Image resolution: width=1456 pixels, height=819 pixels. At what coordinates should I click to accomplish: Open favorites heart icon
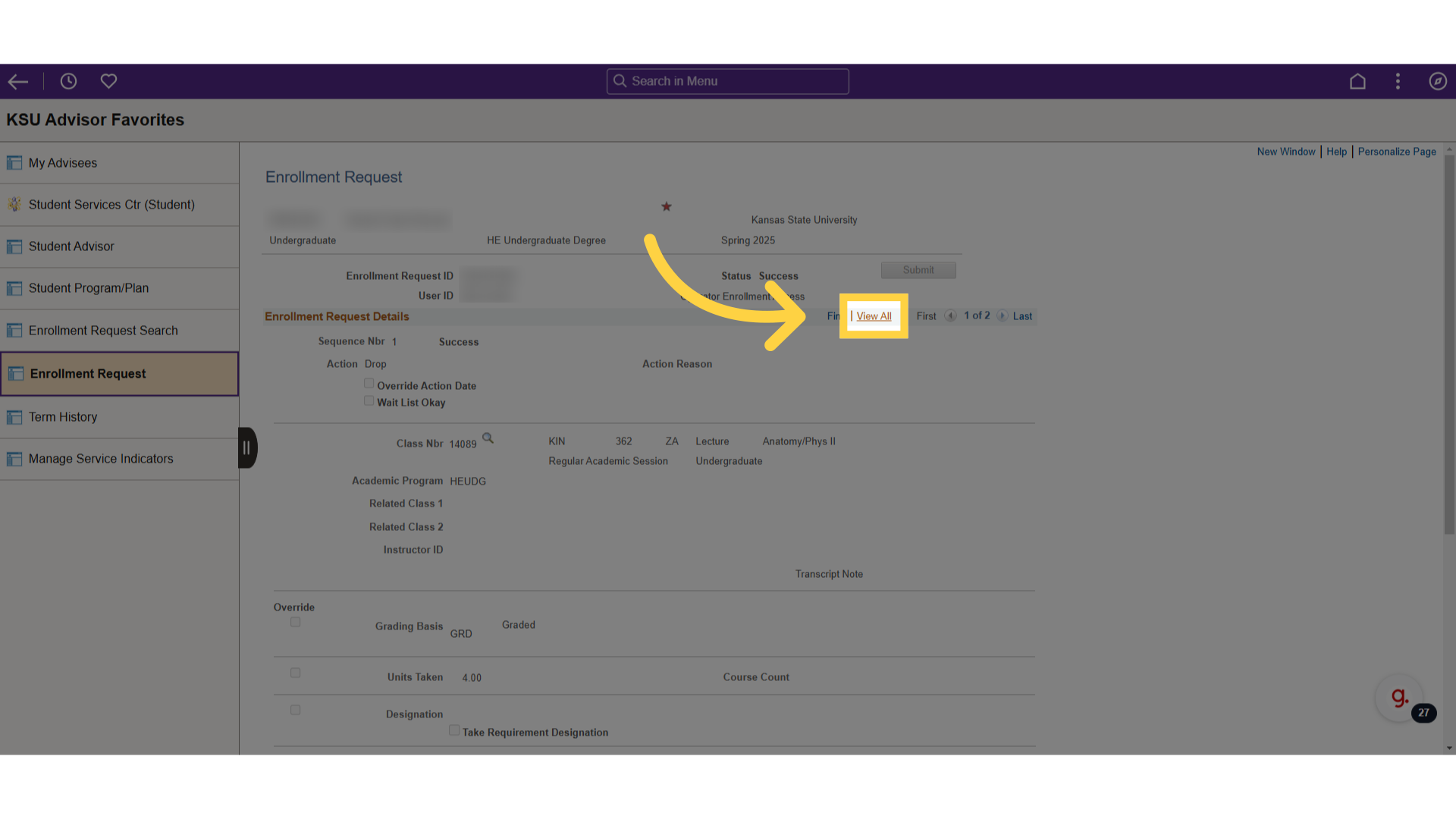(108, 81)
